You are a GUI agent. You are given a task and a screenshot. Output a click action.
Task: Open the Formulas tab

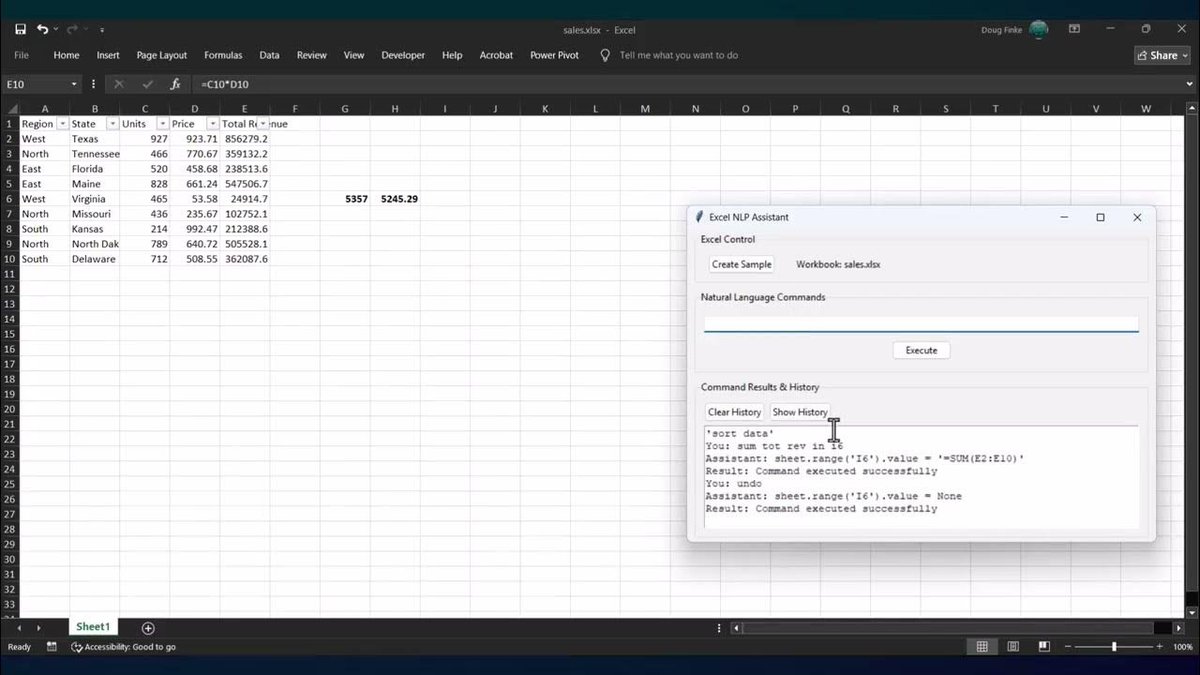pyautogui.click(x=223, y=55)
